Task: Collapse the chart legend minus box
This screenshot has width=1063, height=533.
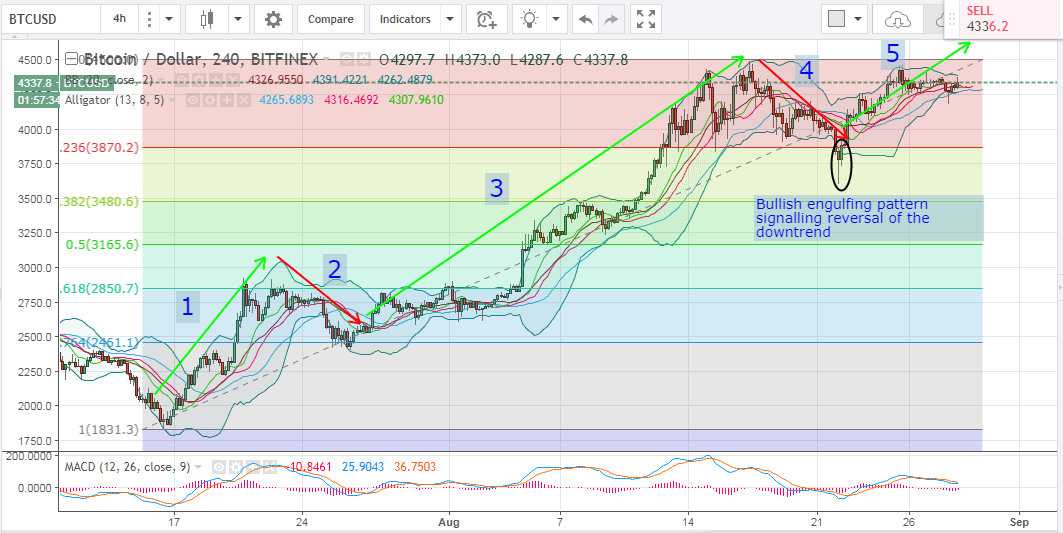Action: tap(71, 58)
